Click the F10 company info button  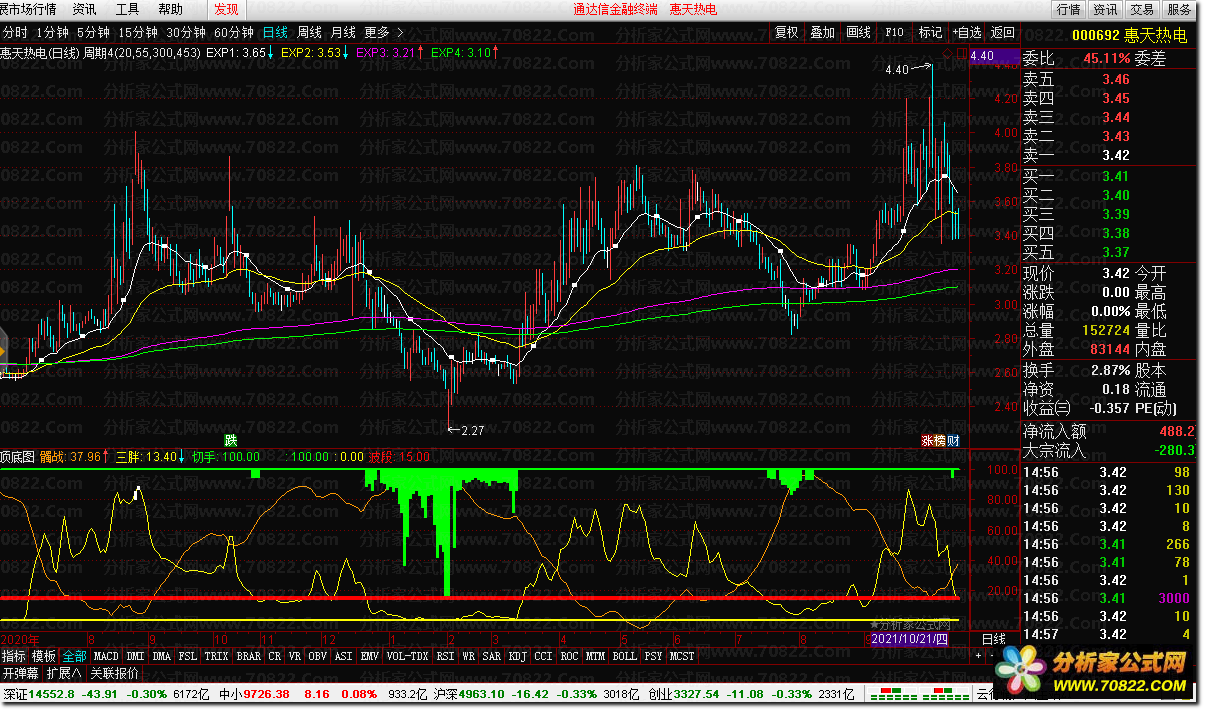pos(894,32)
